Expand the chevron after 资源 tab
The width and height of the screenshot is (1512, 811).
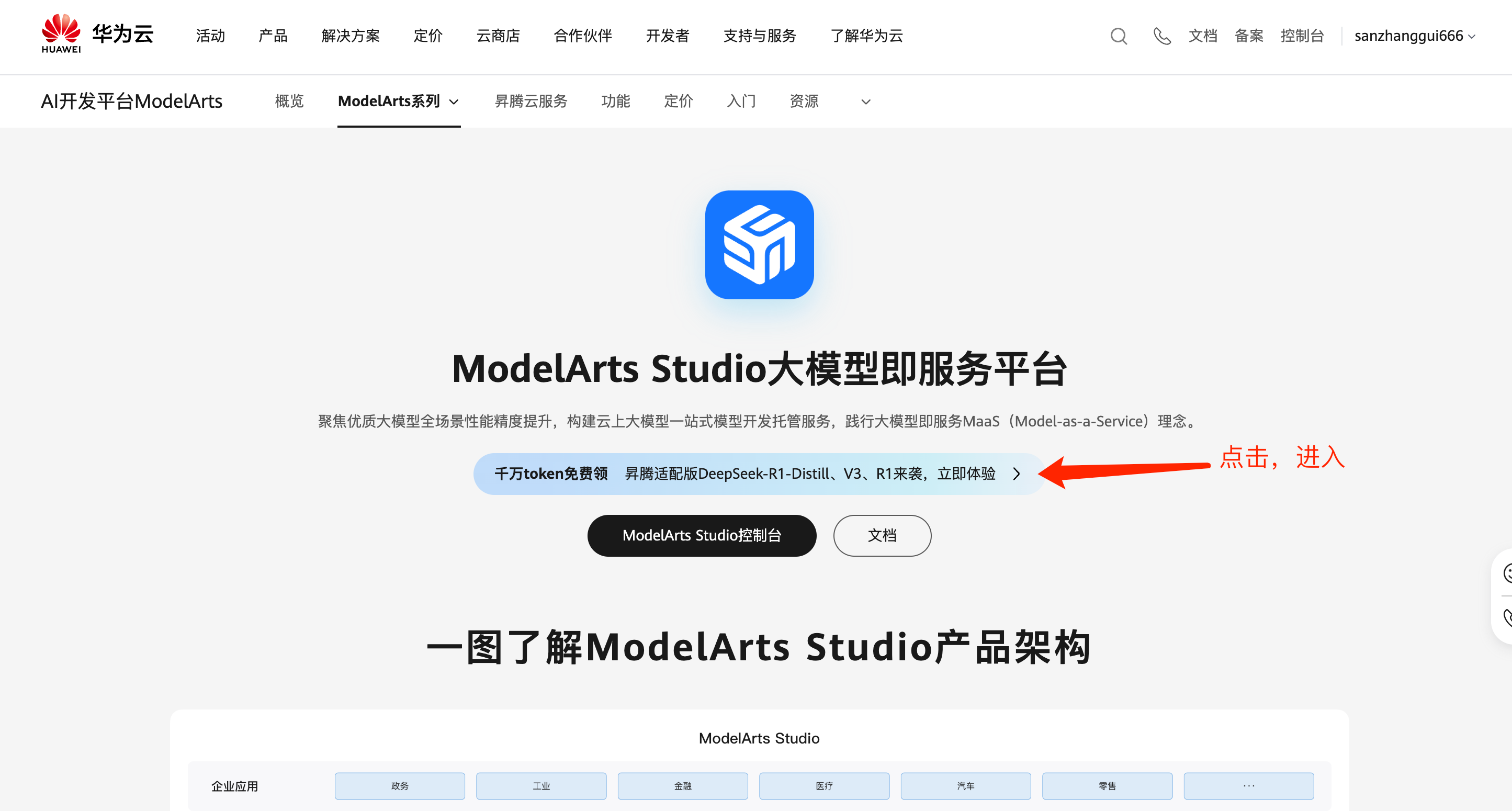[865, 102]
